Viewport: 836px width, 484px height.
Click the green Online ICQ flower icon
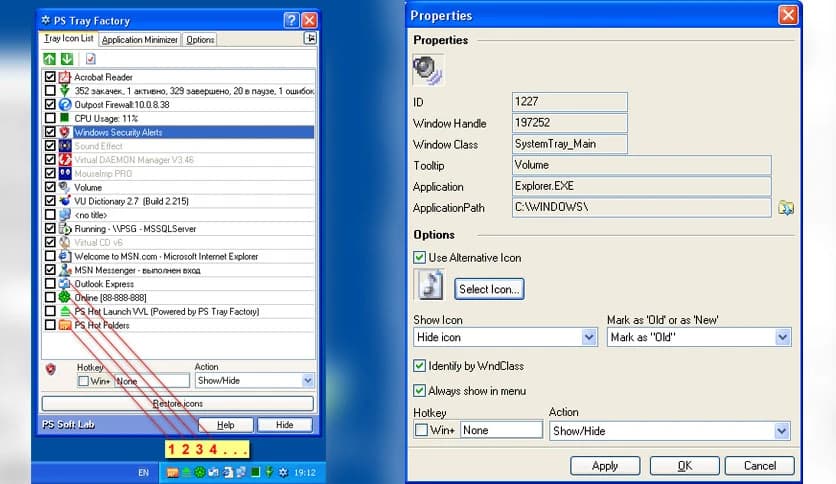[65, 297]
